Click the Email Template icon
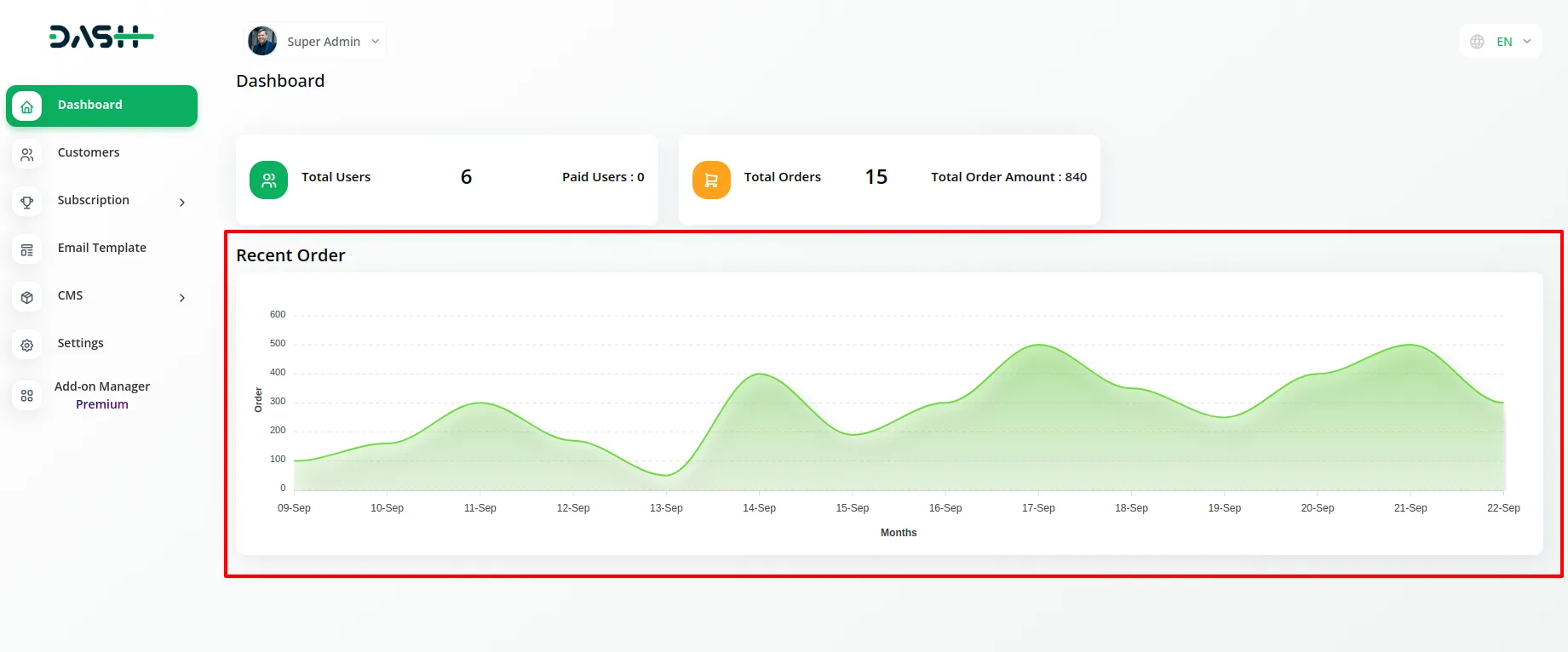 coord(27,249)
